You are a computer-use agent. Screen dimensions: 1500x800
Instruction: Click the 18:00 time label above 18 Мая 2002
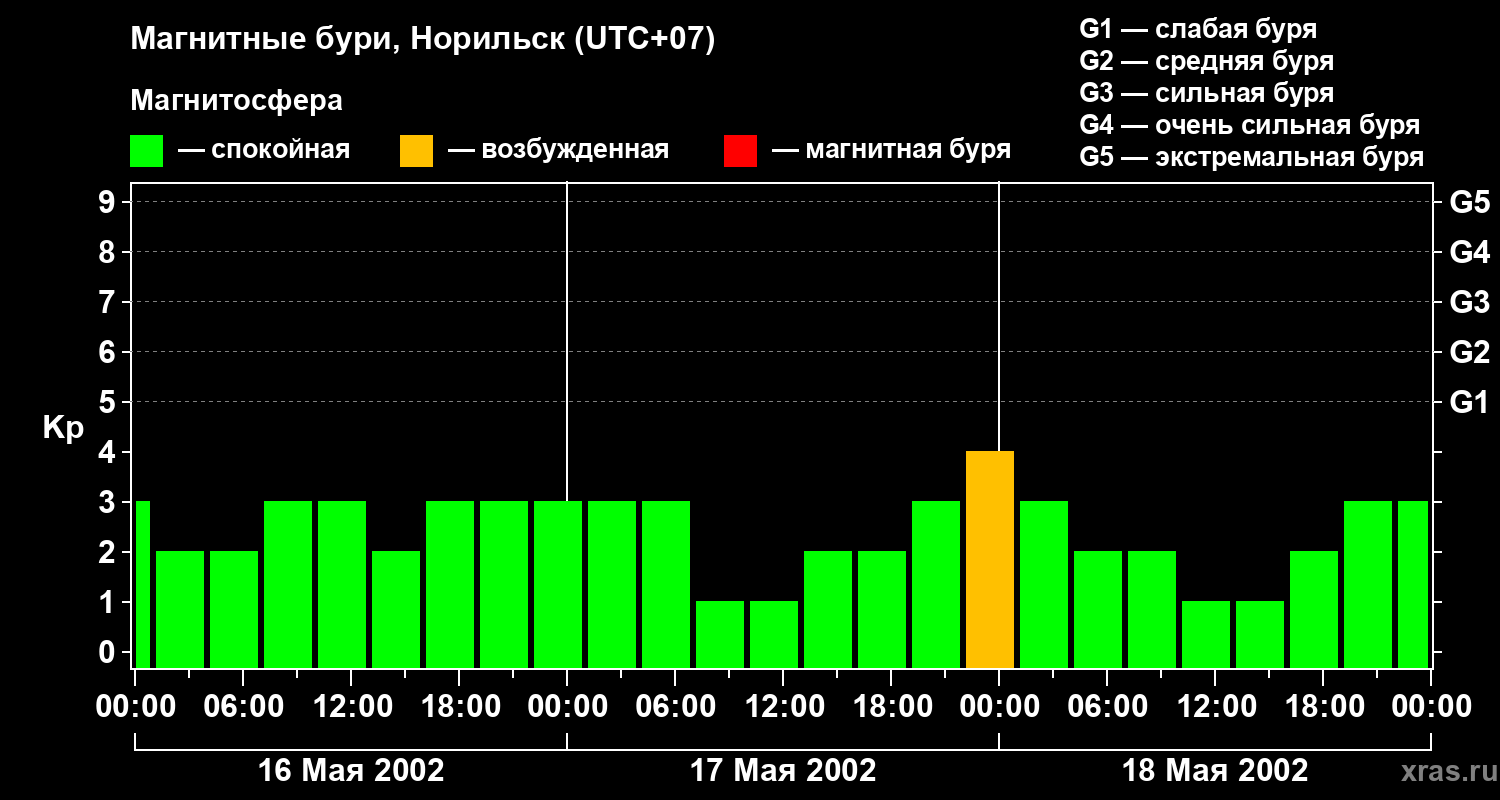click(1323, 707)
